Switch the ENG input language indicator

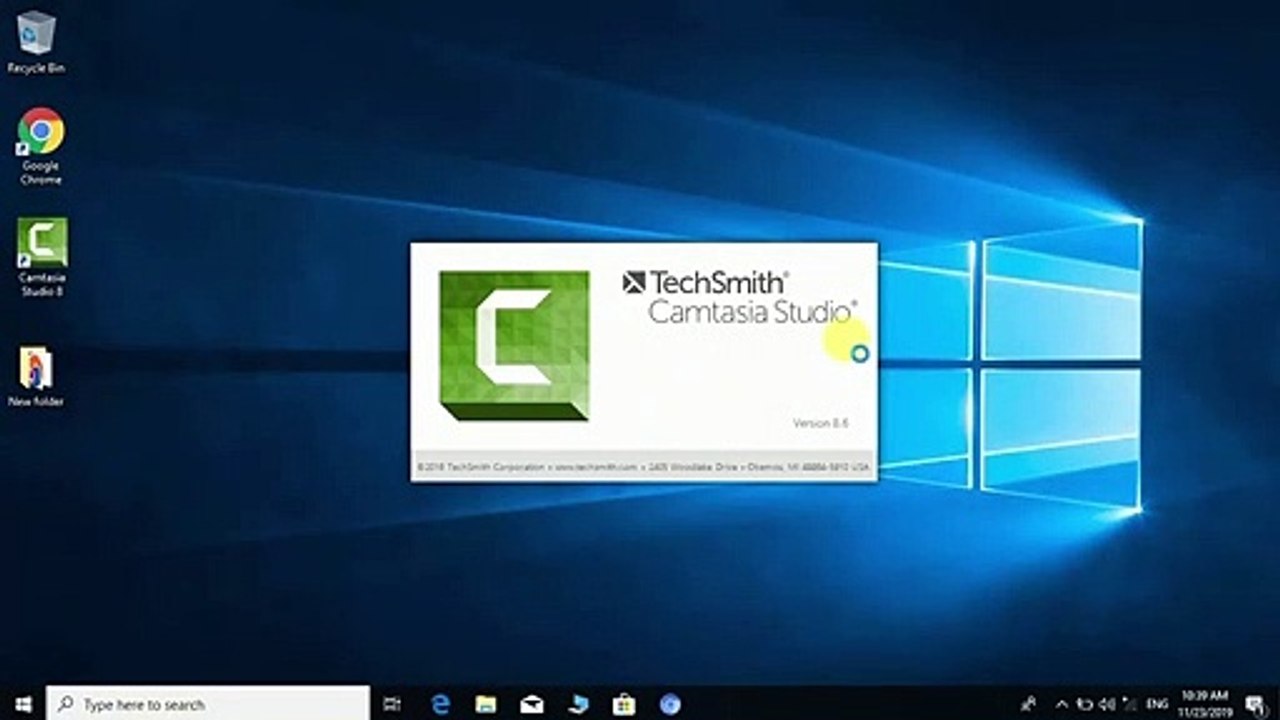(1157, 704)
